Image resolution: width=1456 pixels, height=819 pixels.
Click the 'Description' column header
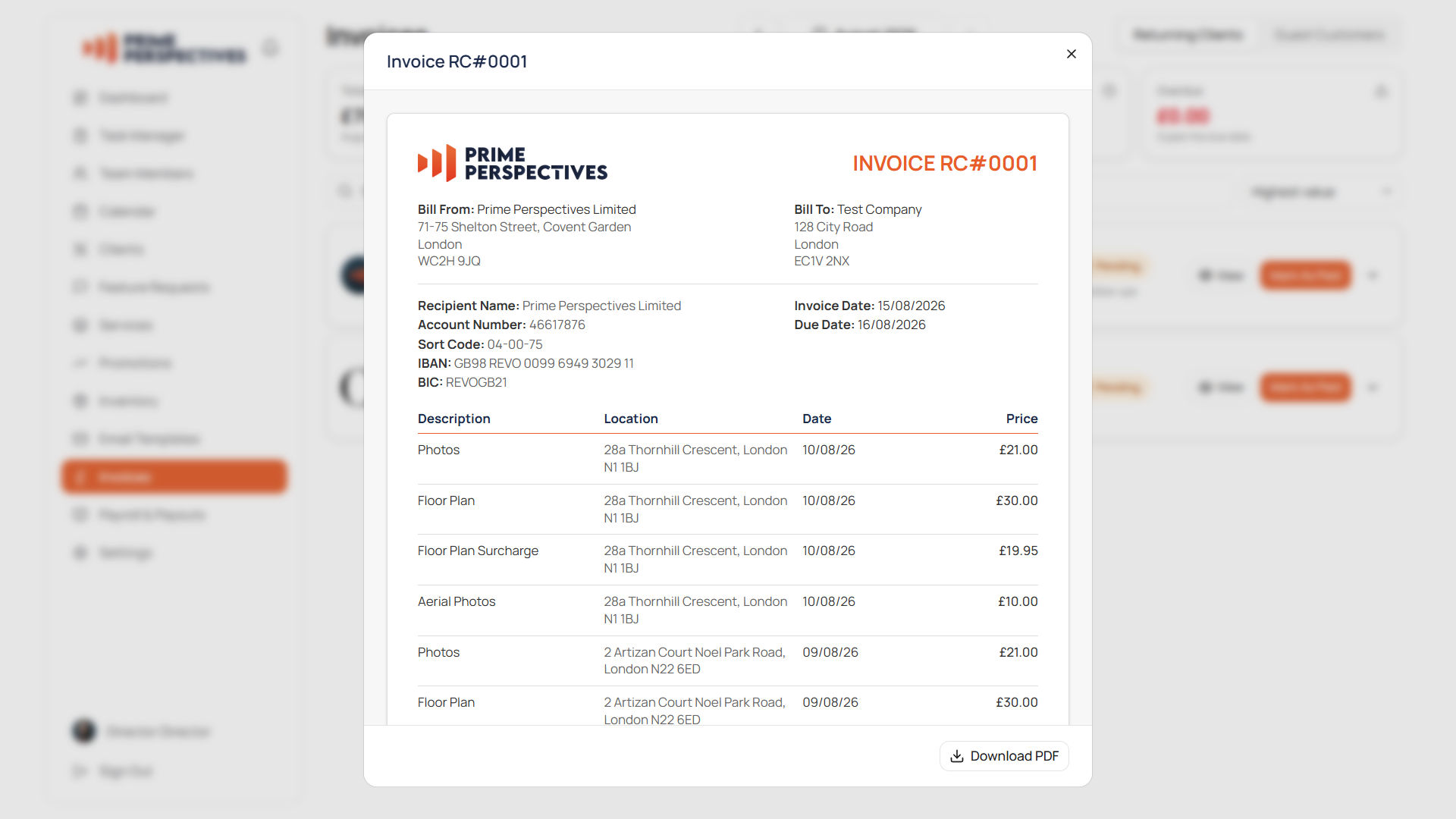pyautogui.click(x=453, y=419)
